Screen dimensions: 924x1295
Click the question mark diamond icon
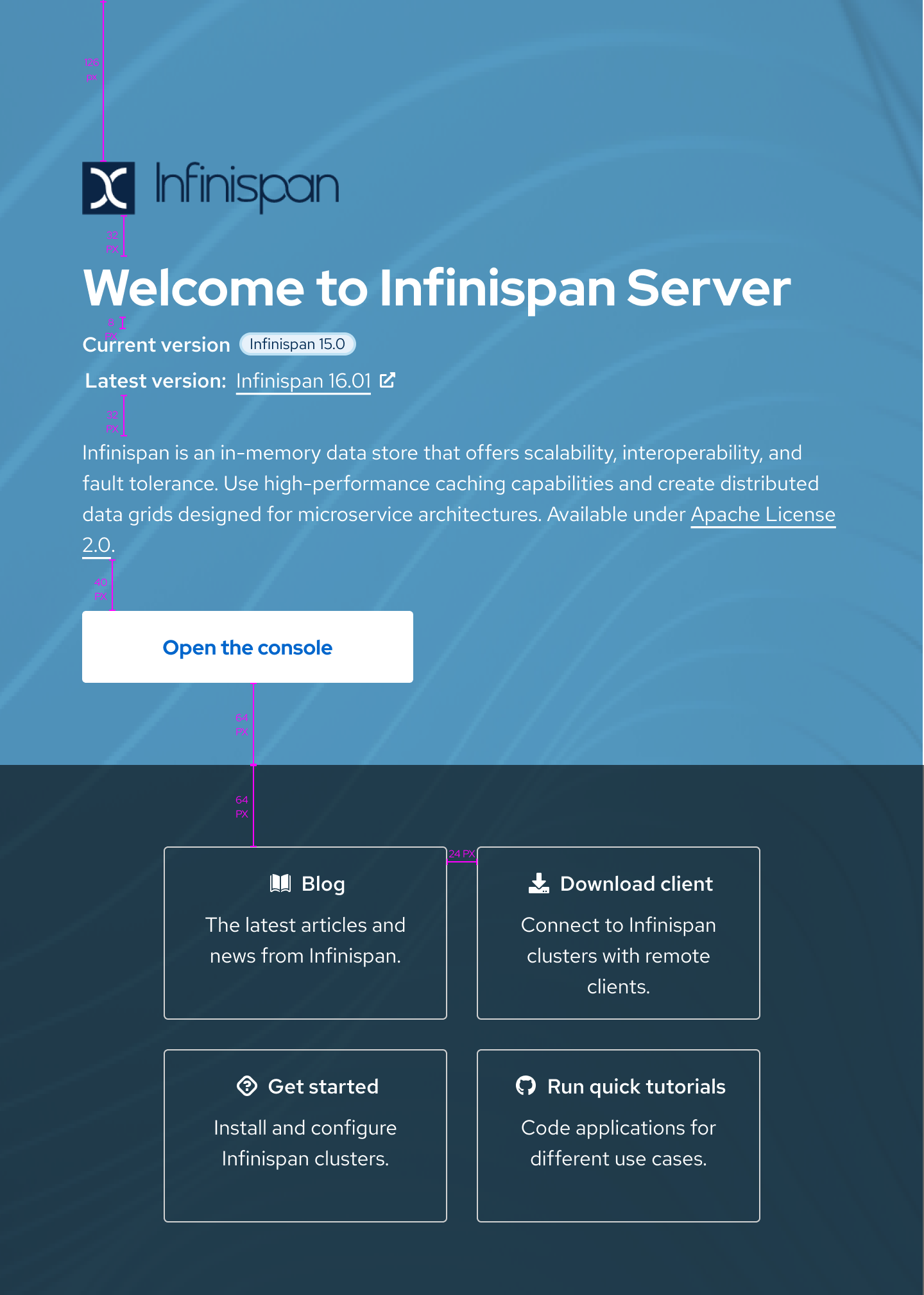(247, 1086)
